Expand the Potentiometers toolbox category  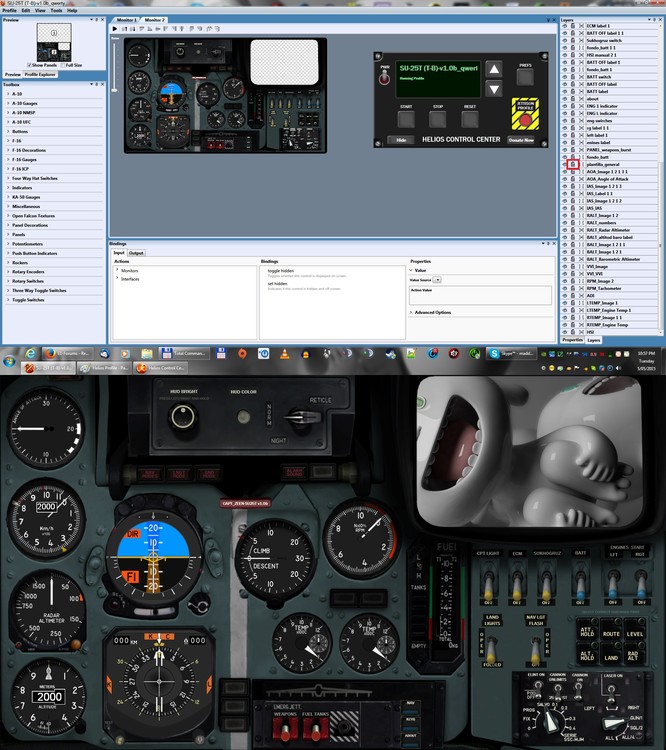[8, 244]
